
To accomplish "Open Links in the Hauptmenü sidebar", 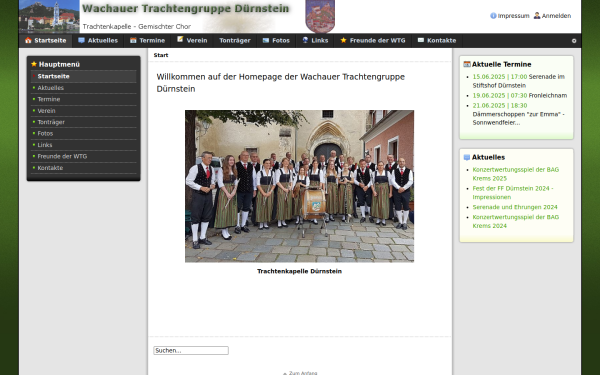I will click(83, 145).
